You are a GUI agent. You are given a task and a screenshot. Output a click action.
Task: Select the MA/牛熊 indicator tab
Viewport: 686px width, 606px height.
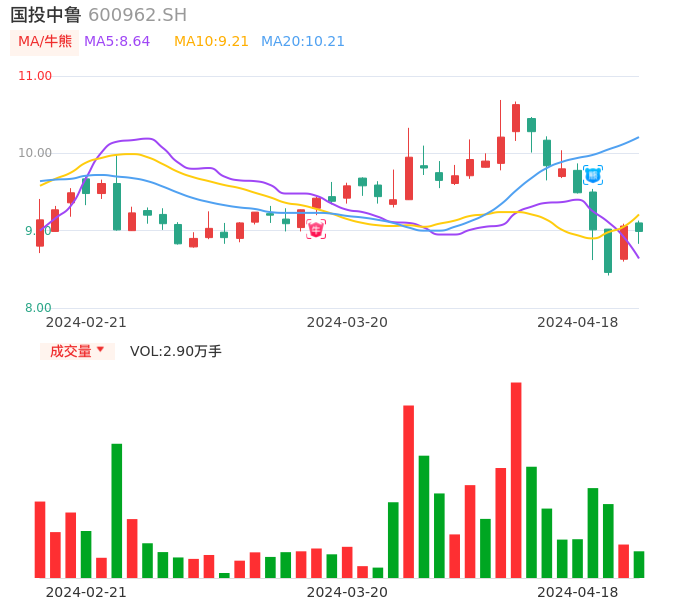coord(45,42)
